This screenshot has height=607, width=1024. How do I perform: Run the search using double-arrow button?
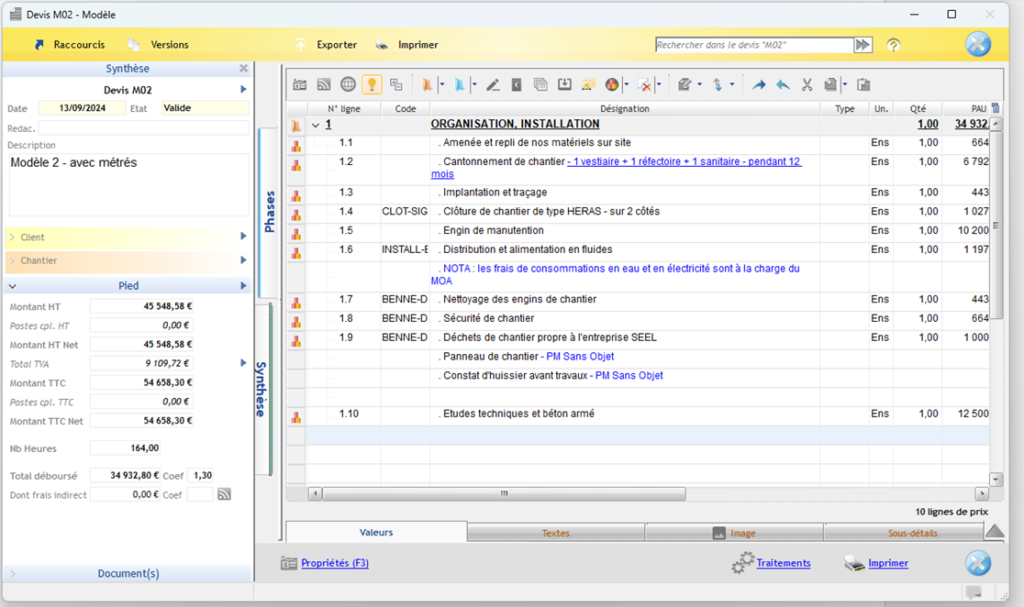[x=862, y=45]
